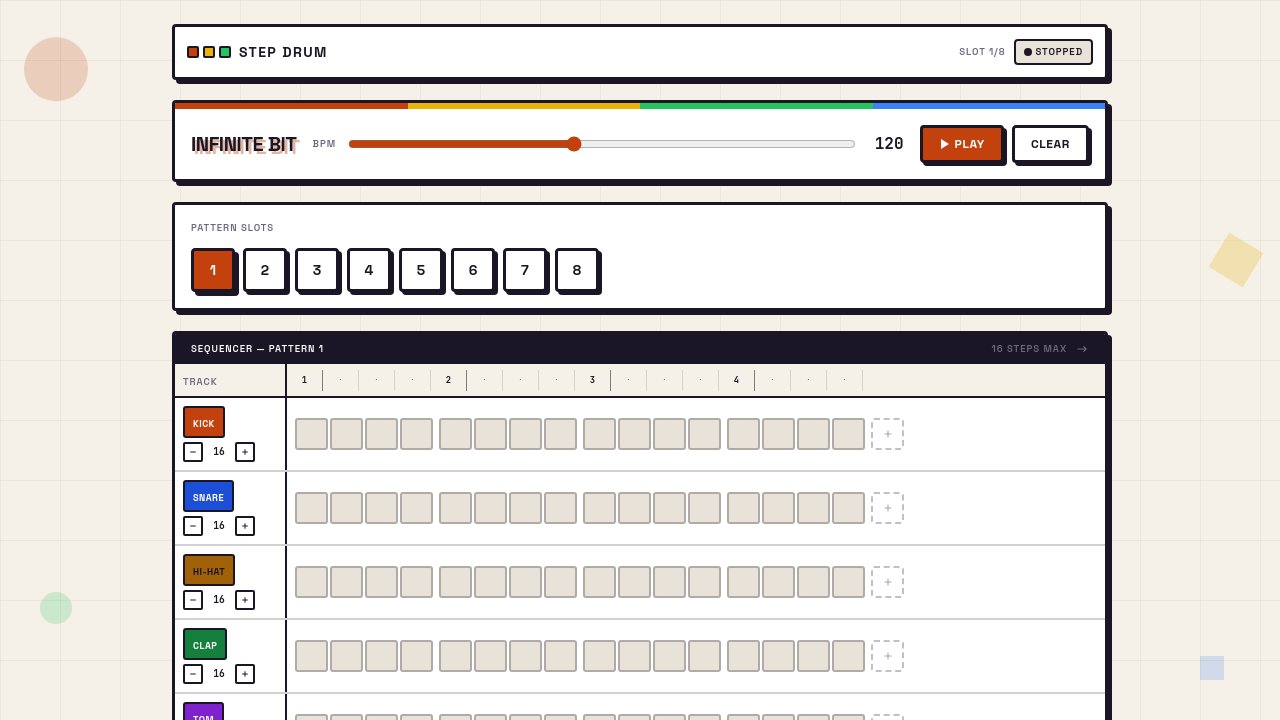The width and height of the screenshot is (1280, 720).
Task: Click the arrow next to 16 Steps Max
Action: [x=1082, y=349]
